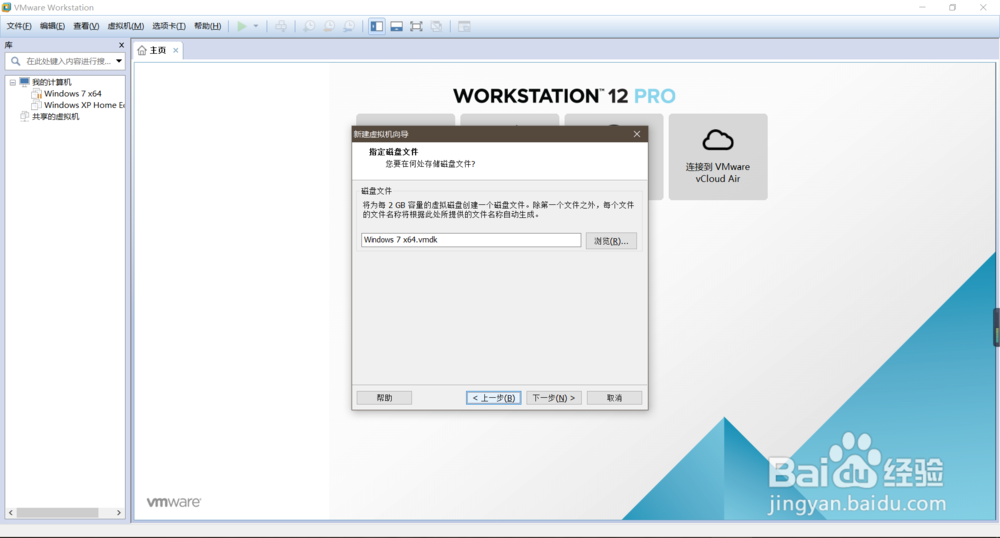Open the 帮助(H) menu
The height and width of the screenshot is (538, 1000).
(208, 26)
